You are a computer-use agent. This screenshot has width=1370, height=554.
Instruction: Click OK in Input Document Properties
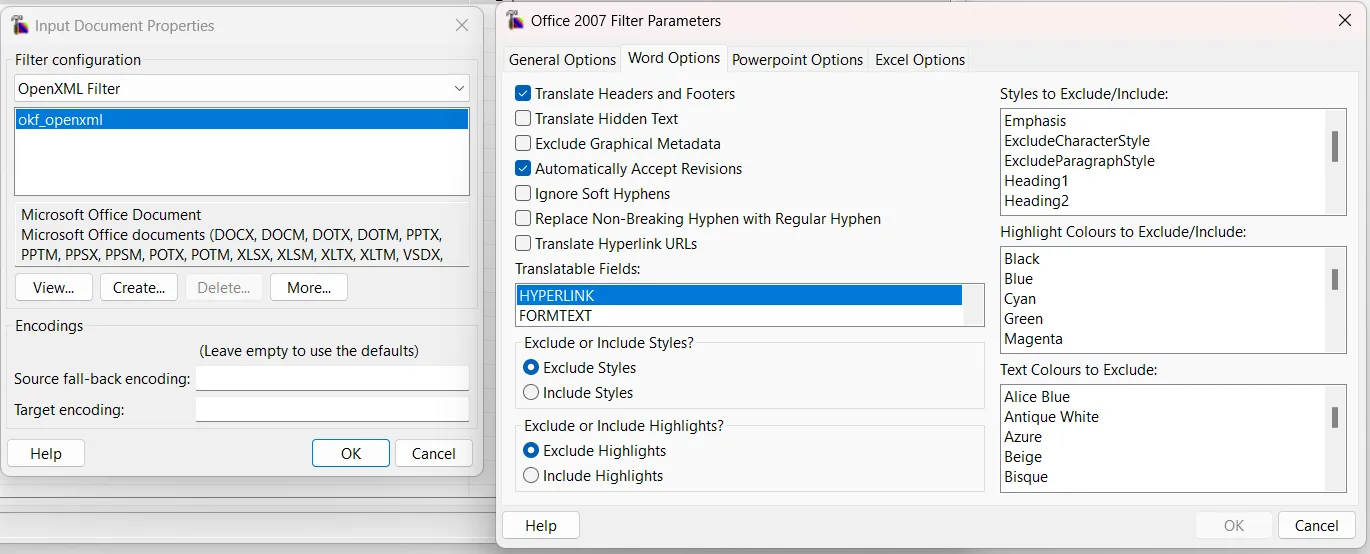[351, 453]
